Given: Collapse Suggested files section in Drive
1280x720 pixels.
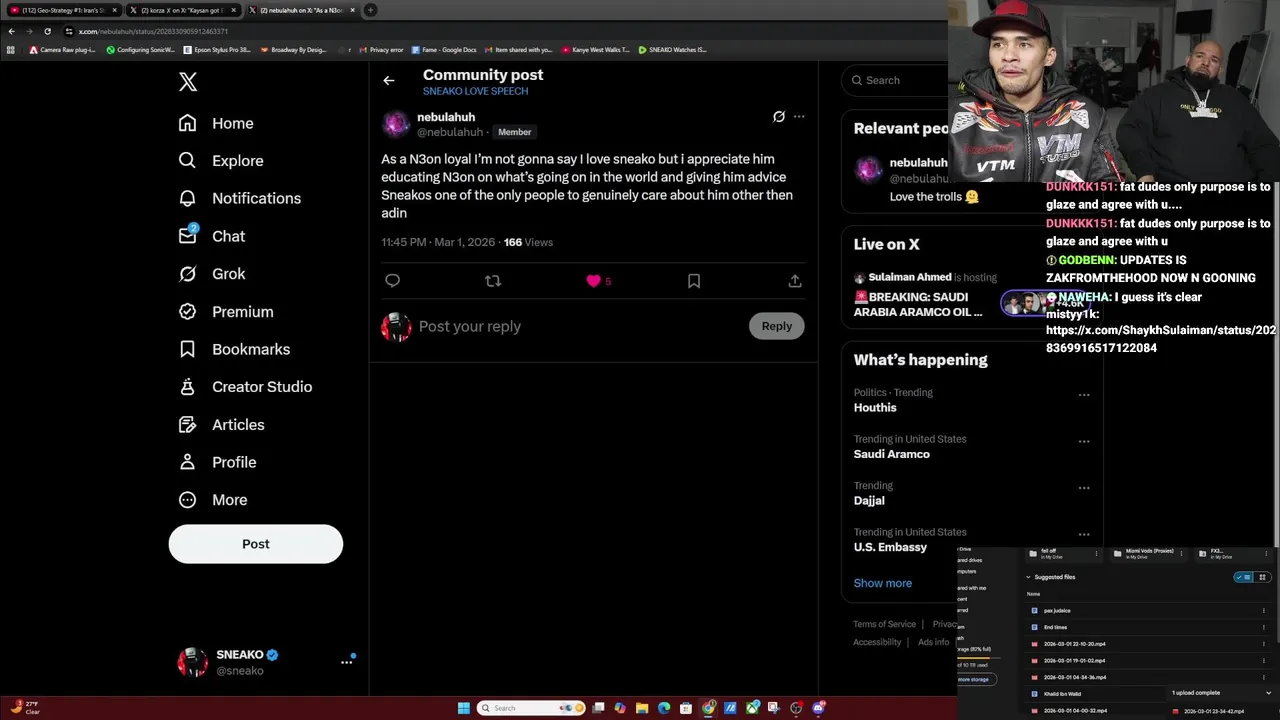Looking at the screenshot, I should pyautogui.click(x=1028, y=577).
